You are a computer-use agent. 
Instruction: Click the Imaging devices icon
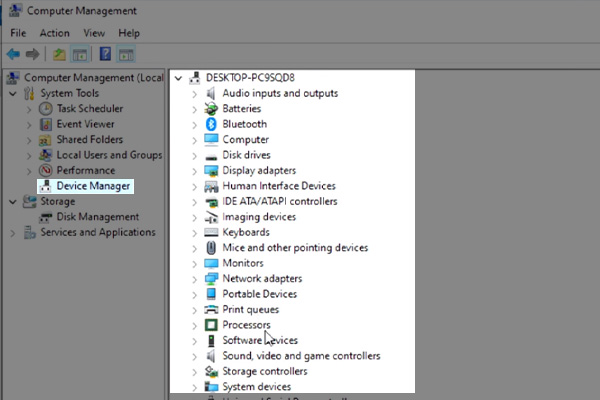click(211, 217)
